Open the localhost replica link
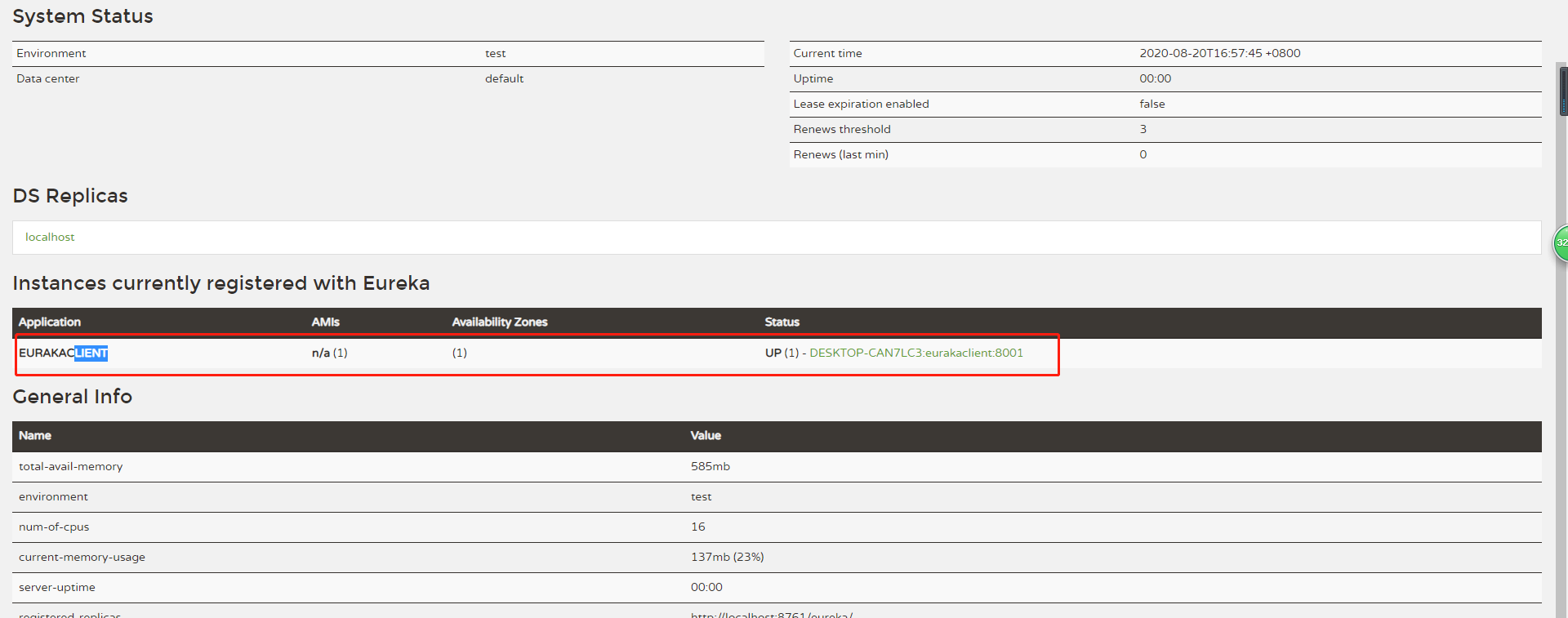The height and width of the screenshot is (618, 1568). coord(50,237)
